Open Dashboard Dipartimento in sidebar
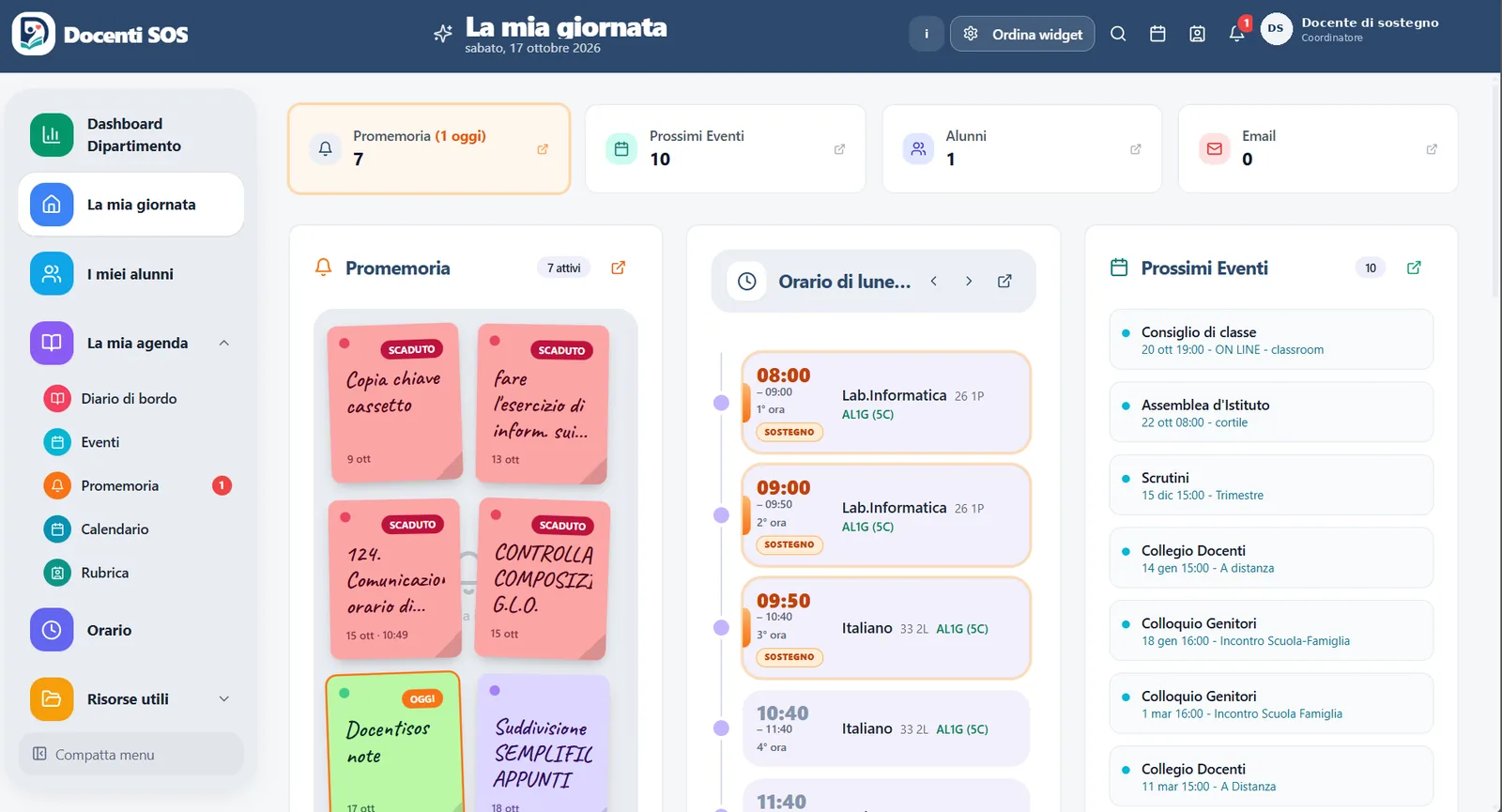Image resolution: width=1502 pixels, height=812 pixels. tap(131, 135)
